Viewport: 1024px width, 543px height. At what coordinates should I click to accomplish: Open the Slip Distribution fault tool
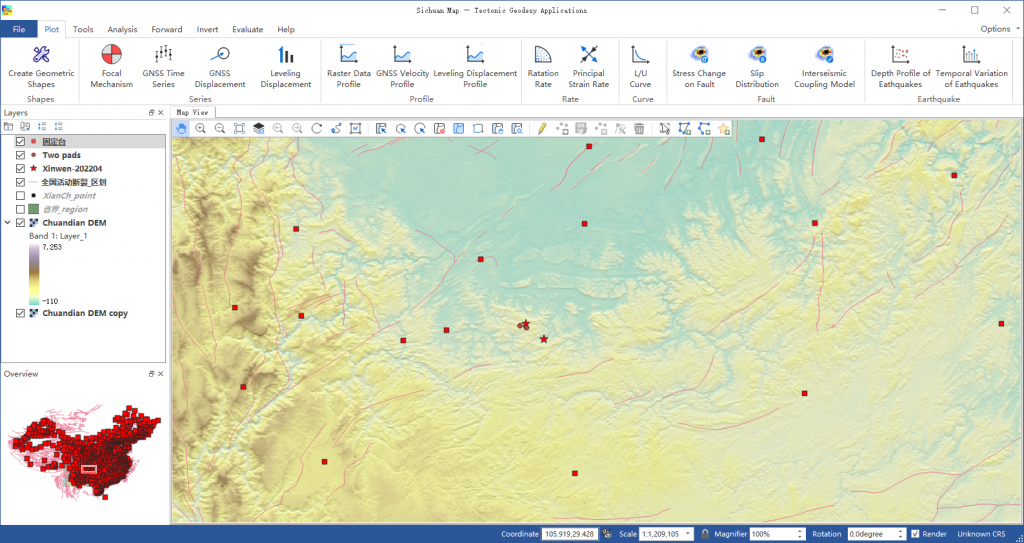coord(756,56)
